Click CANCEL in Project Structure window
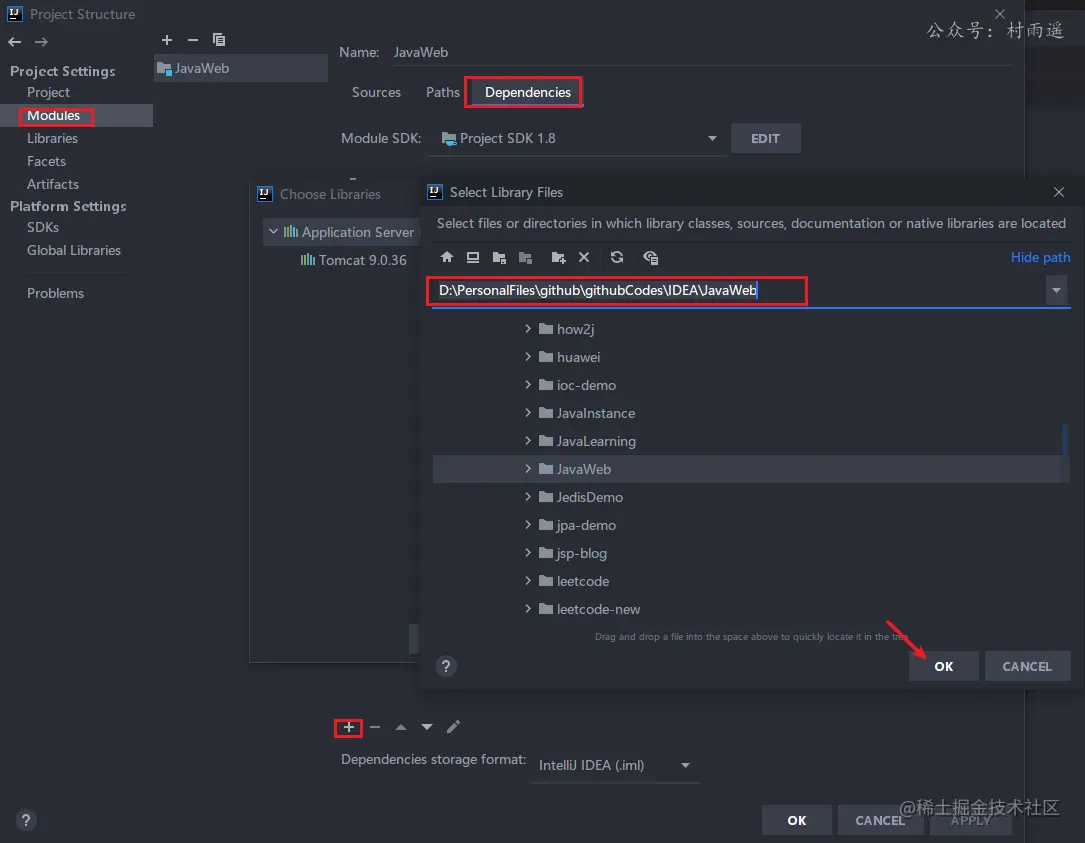The image size is (1085, 843). pos(879,820)
